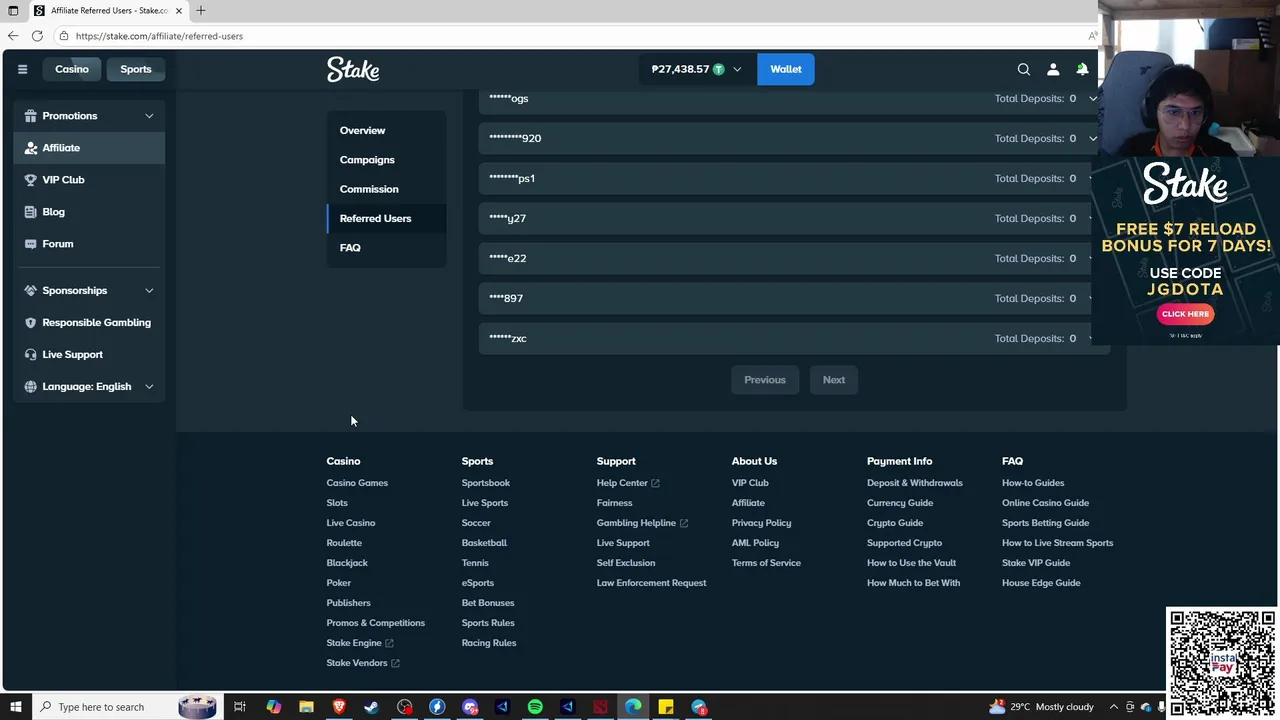Screen dimensions: 1280x720
Task: Open Blog in the sidebar
Action: (x=89, y=212)
